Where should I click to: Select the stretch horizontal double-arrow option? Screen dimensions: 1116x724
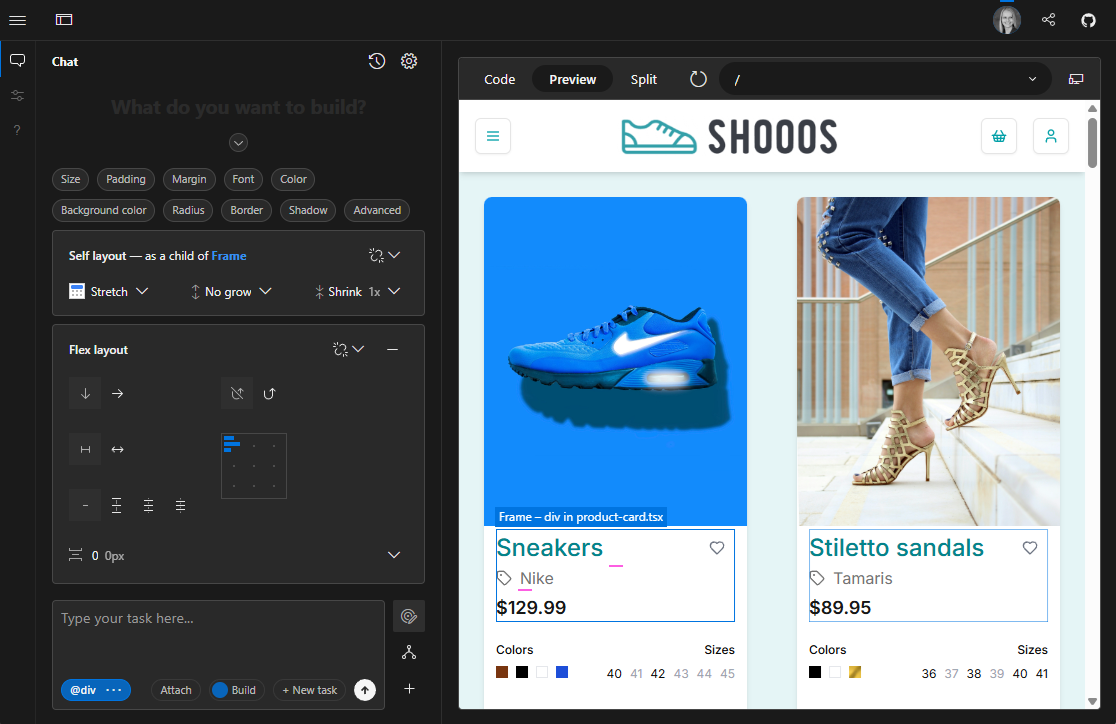click(117, 449)
